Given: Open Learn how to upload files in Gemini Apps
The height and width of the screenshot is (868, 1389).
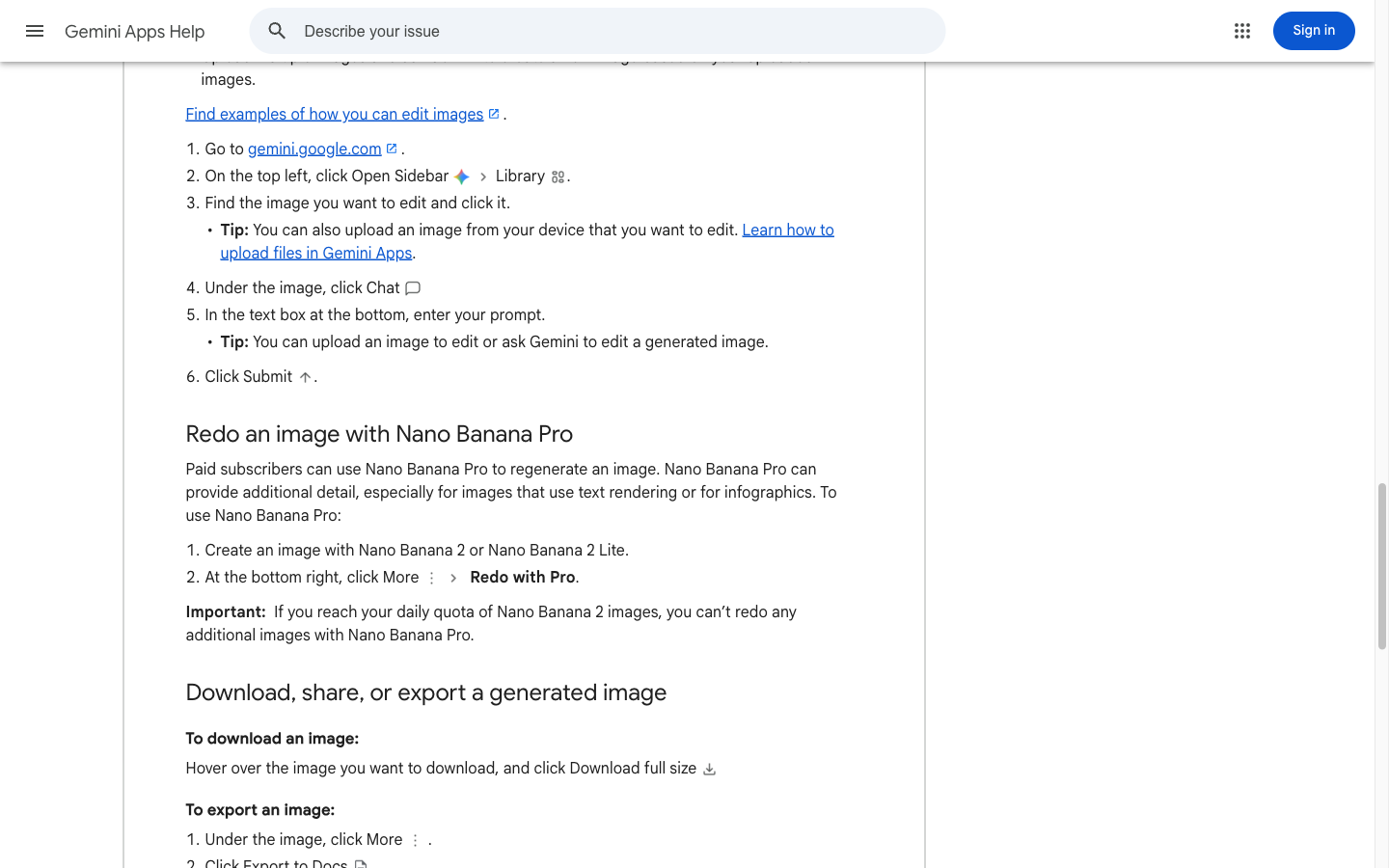Looking at the screenshot, I should tap(527, 242).
